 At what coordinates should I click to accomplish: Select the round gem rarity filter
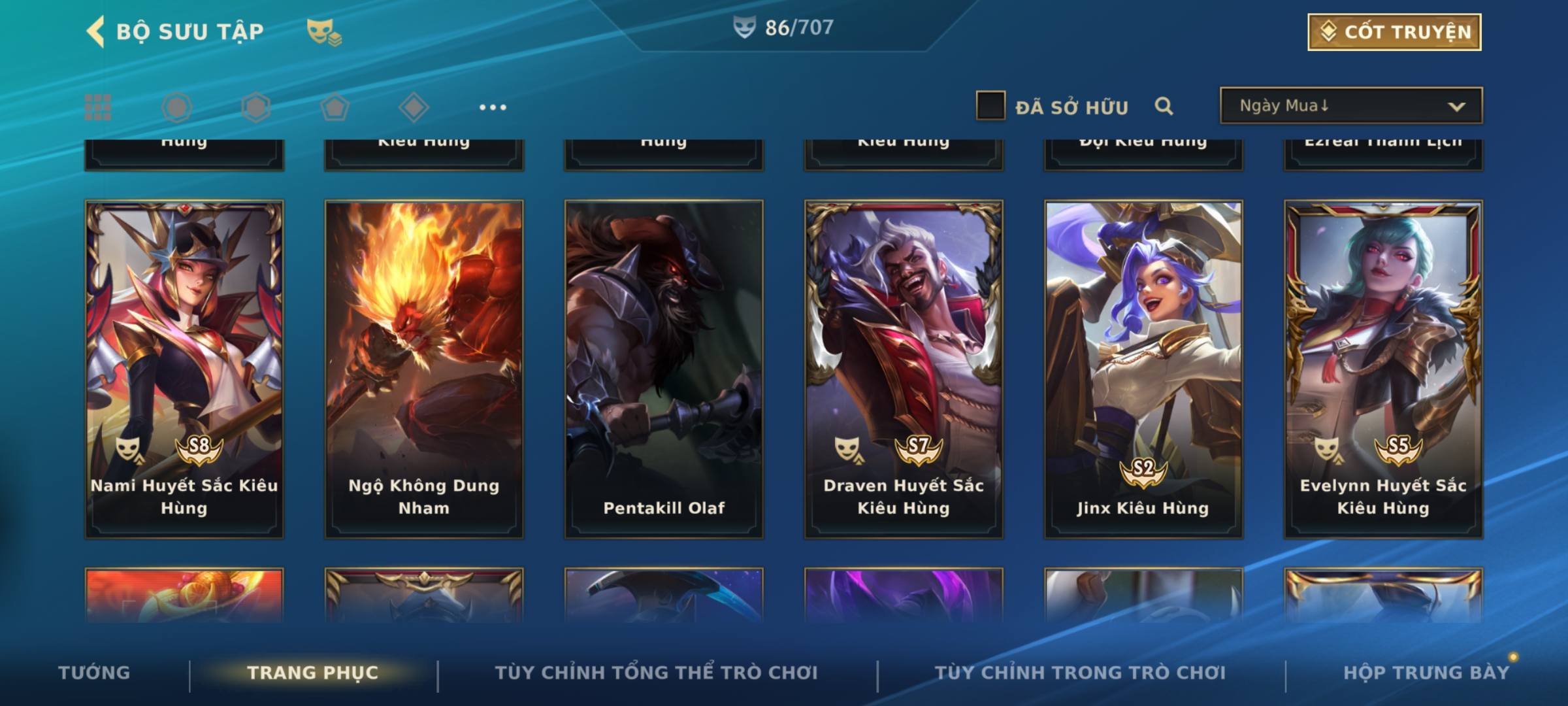(176, 107)
